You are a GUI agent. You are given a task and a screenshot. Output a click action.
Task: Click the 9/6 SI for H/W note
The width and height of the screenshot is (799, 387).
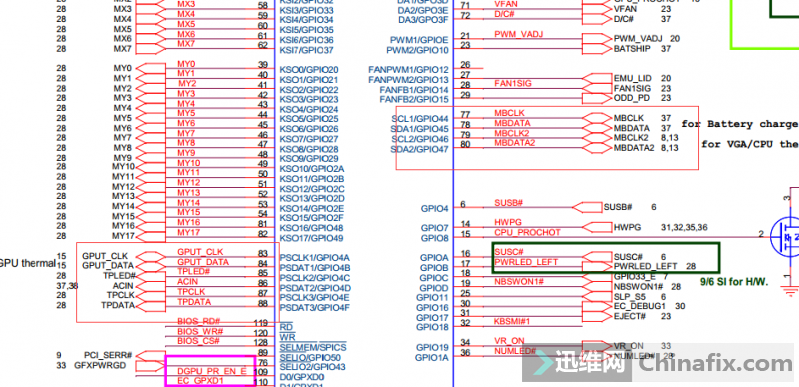click(x=734, y=281)
